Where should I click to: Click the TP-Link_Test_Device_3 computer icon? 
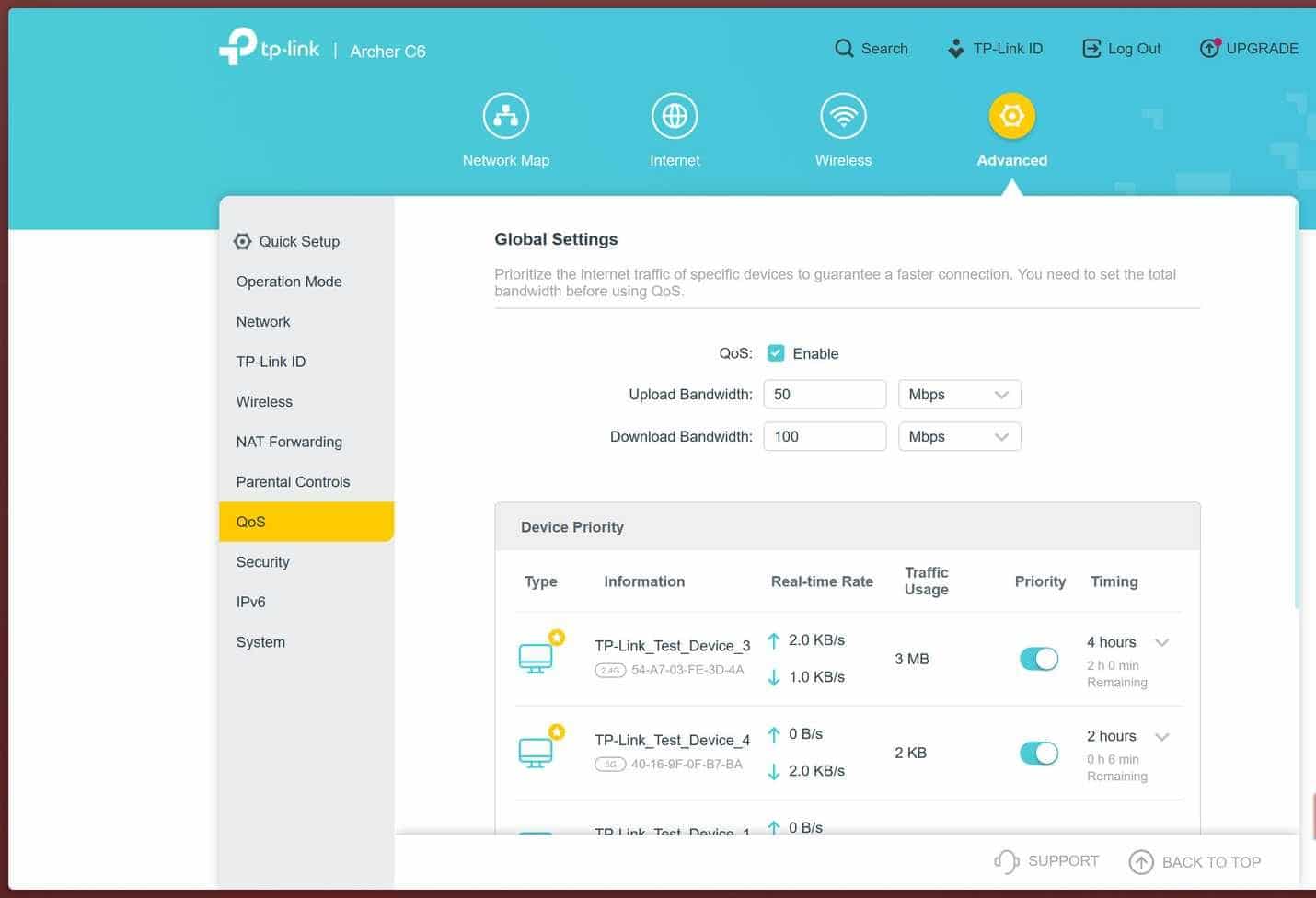pos(536,658)
